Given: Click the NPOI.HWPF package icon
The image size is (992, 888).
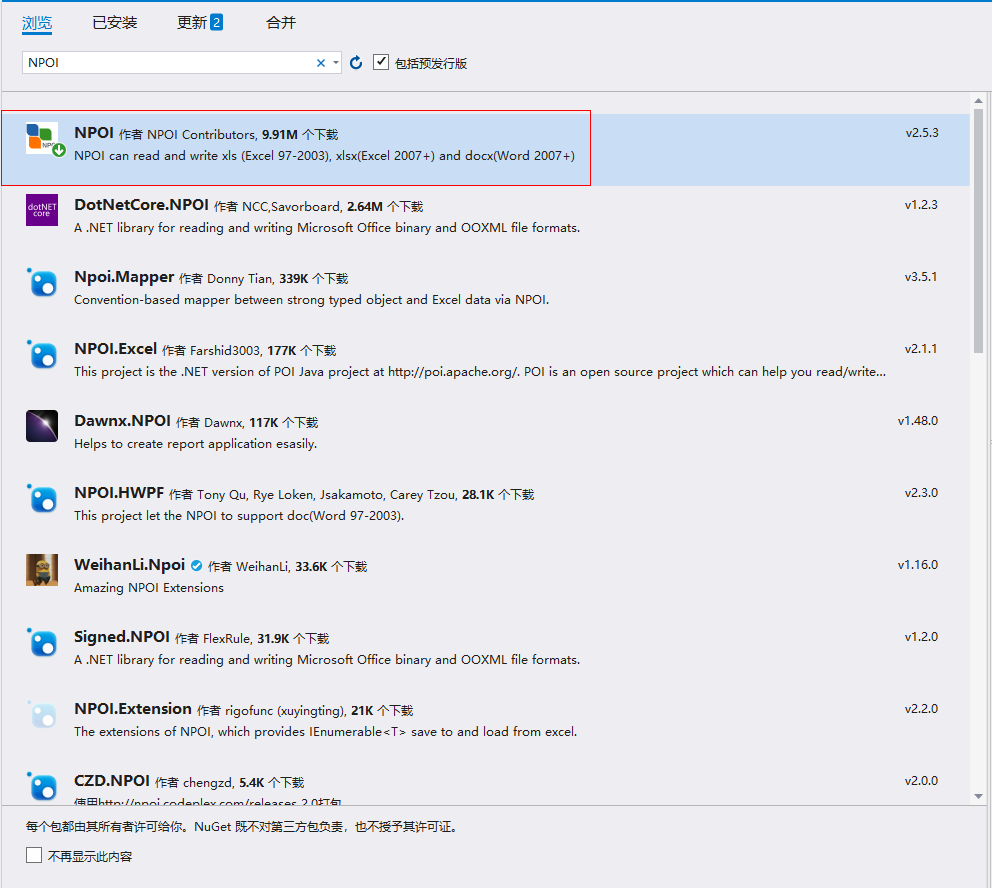Looking at the screenshot, I should pyautogui.click(x=41, y=499).
